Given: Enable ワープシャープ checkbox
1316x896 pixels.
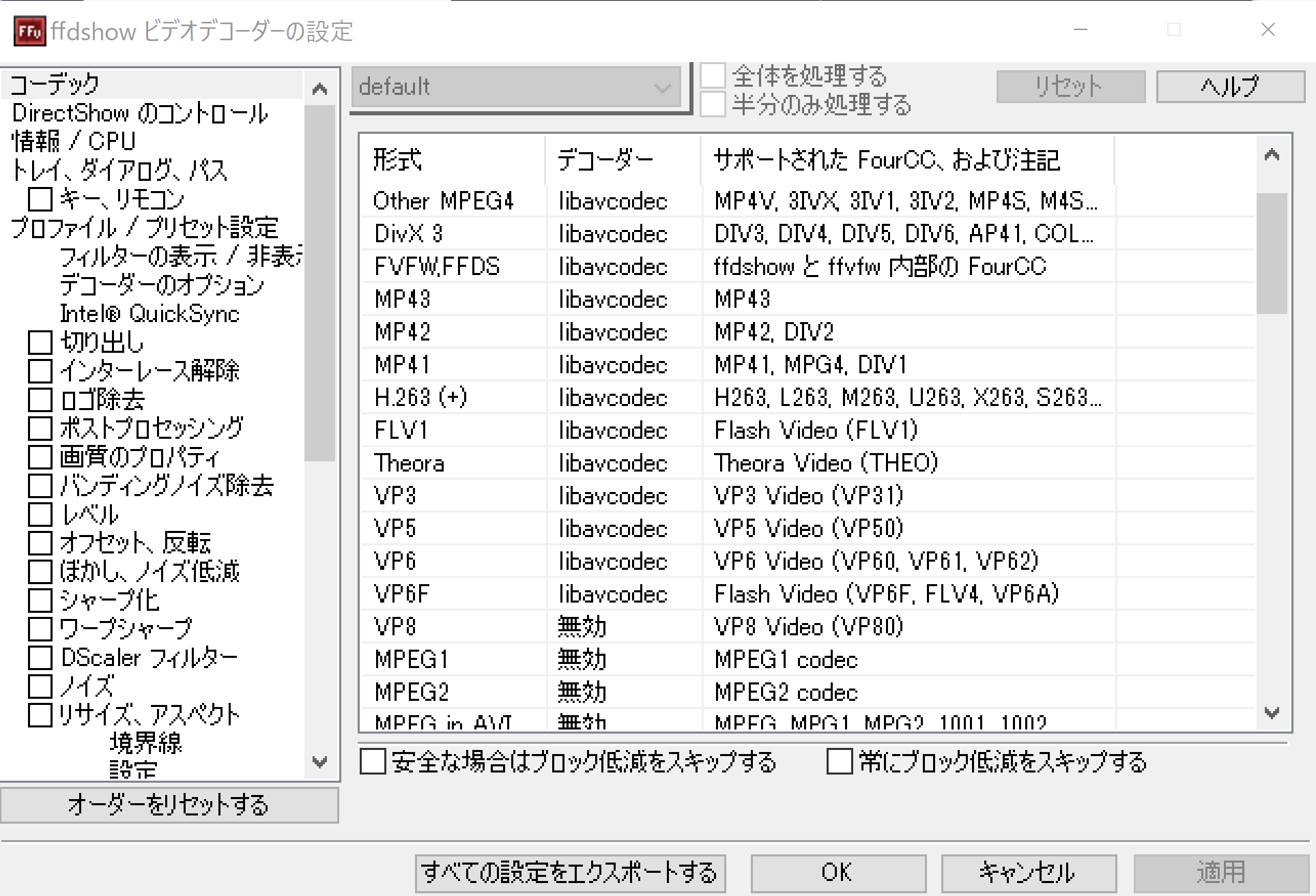Looking at the screenshot, I should [x=40, y=629].
